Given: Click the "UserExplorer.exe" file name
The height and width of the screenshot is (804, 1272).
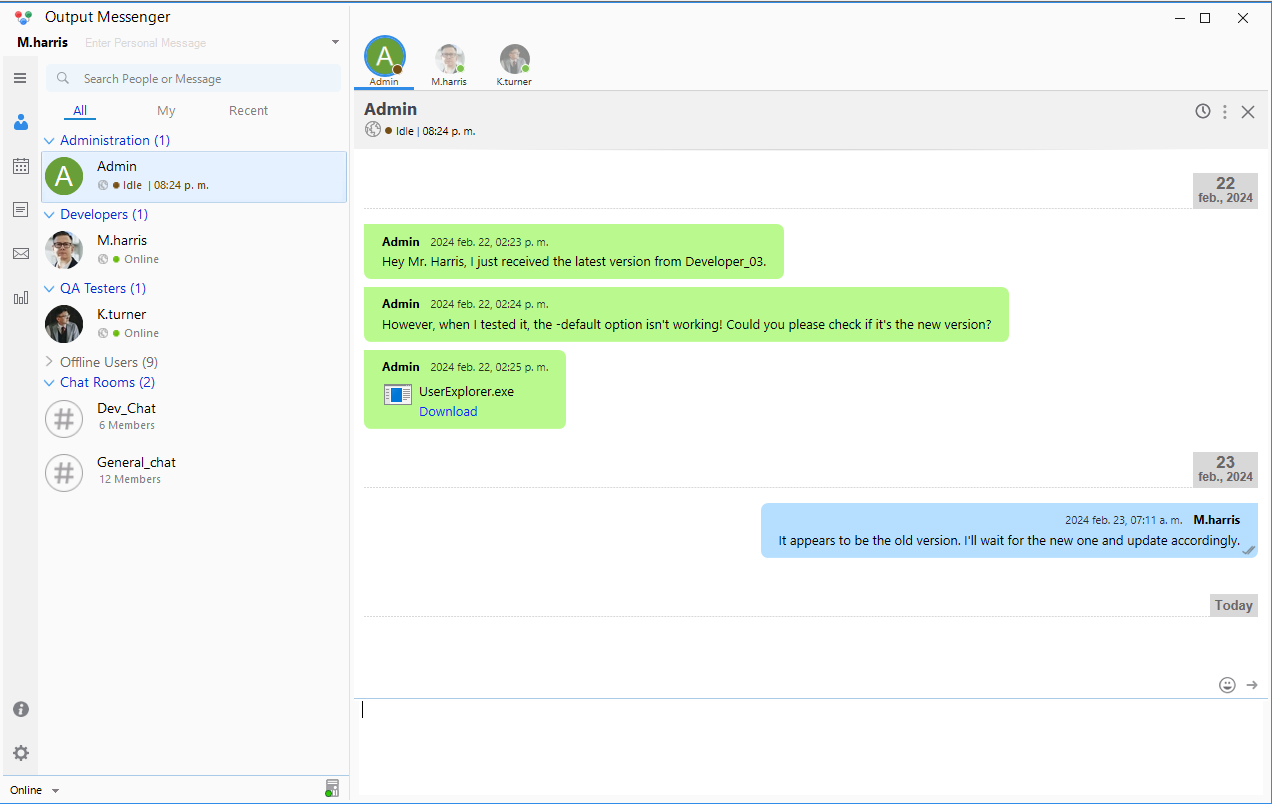Looking at the screenshot, I should tap(466, 392).
